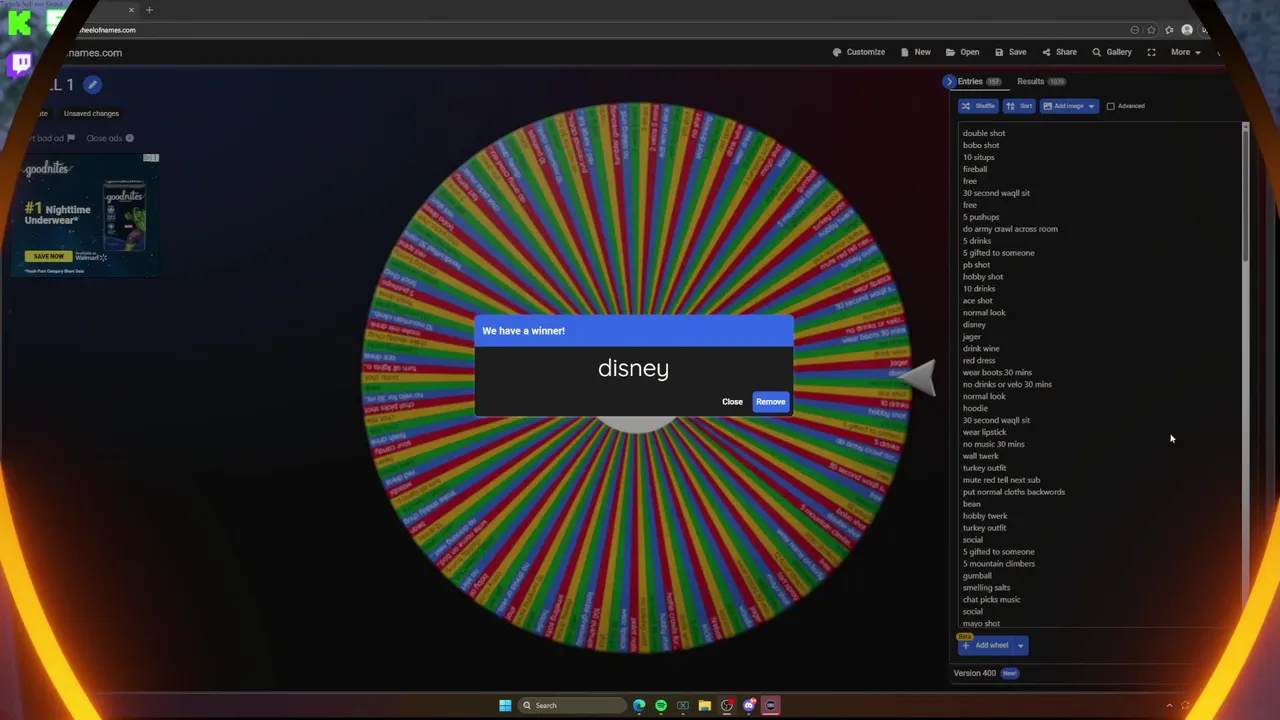Click the 'put normal cloths backwords' entry
The height and width of the screenshot is (720, 1280).
[x=1014, y=492]
